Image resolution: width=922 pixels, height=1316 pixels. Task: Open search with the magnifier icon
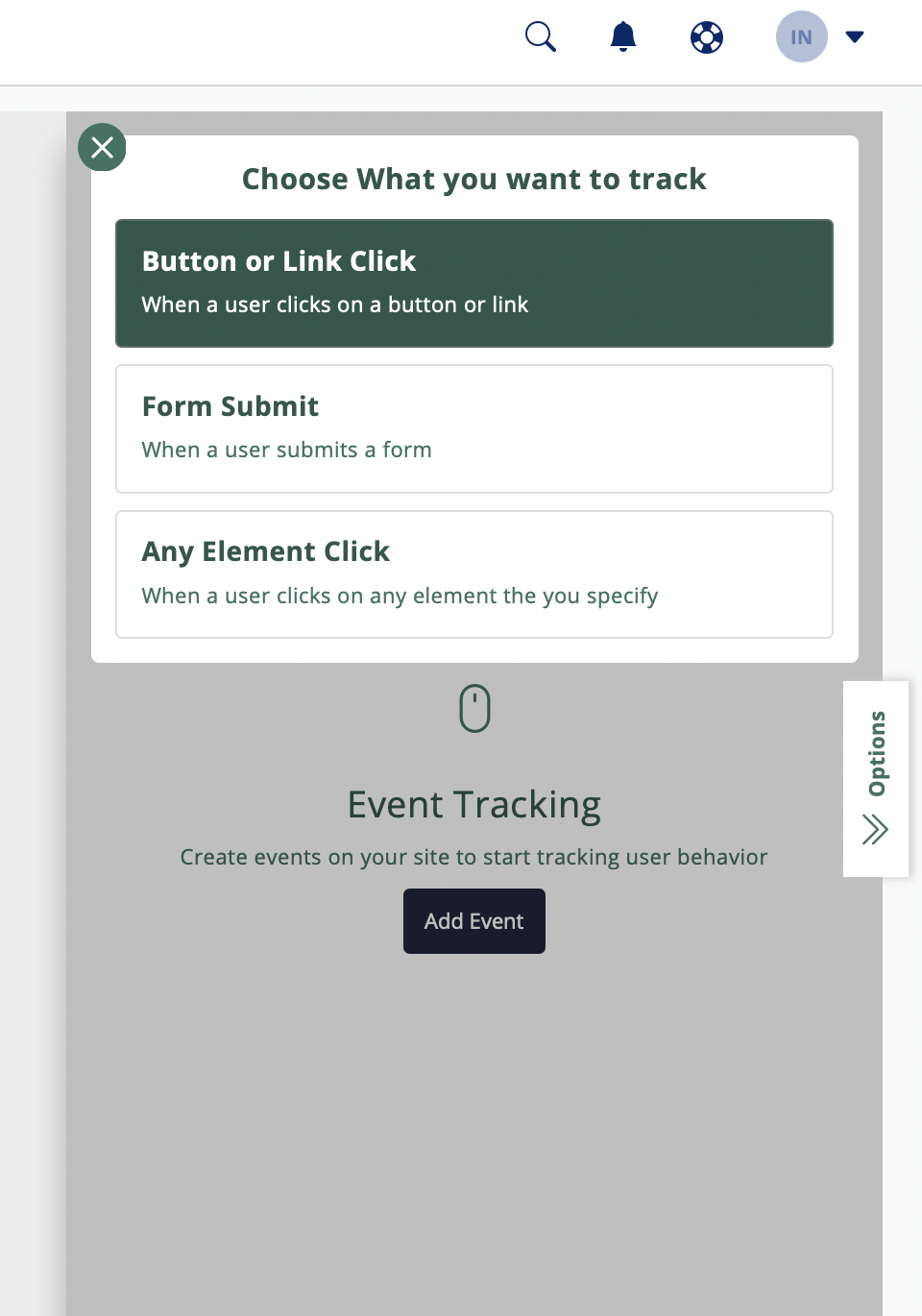point(541,37)
